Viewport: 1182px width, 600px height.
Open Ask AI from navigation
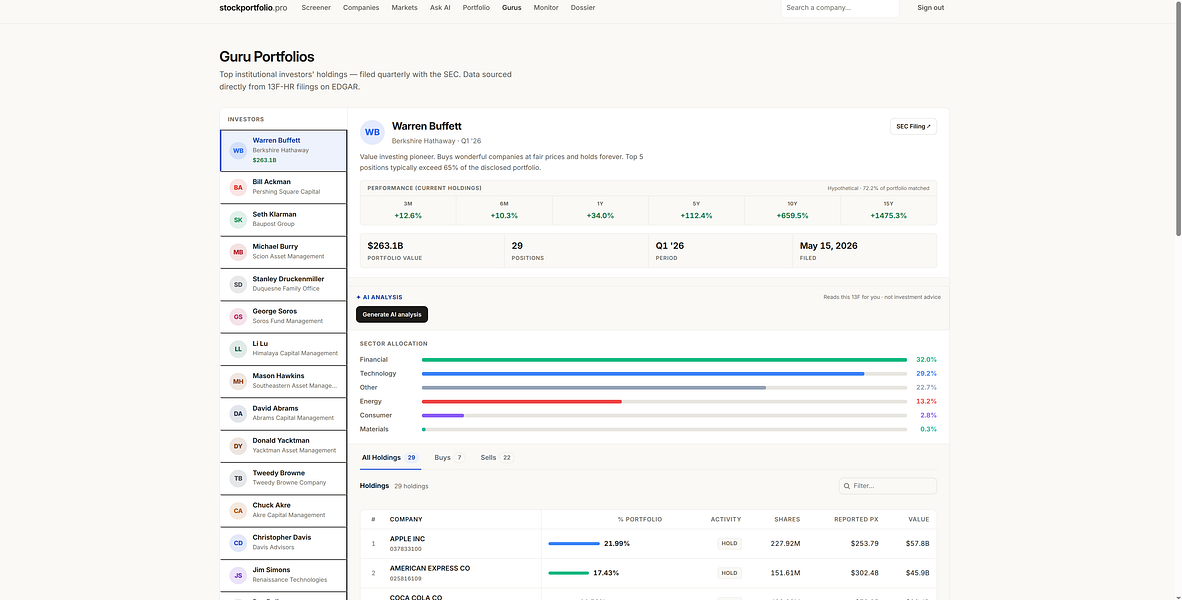click(440, 8)
